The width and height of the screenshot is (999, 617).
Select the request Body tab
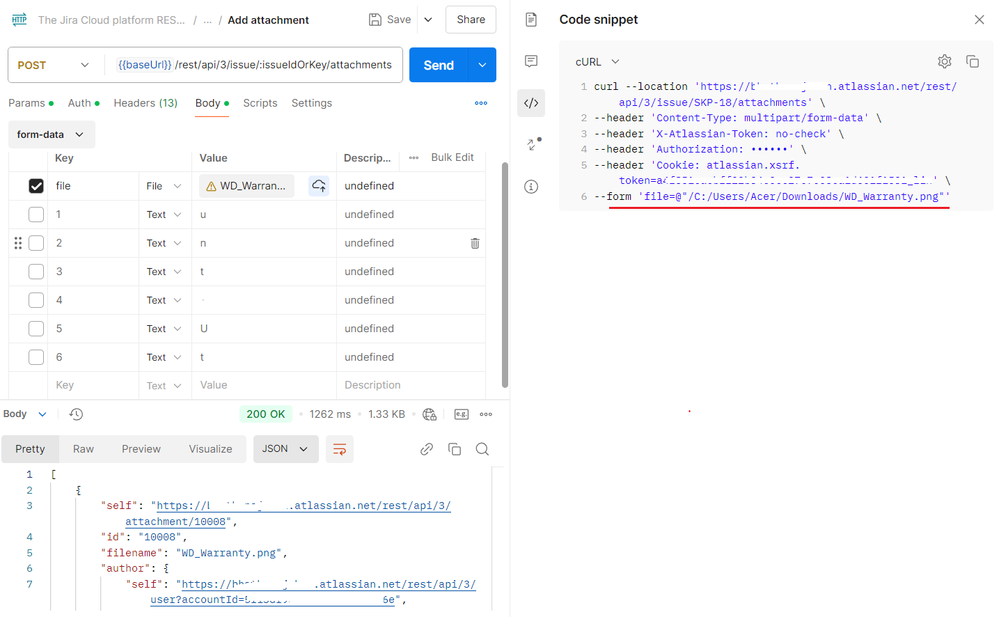tap(212, 103)
